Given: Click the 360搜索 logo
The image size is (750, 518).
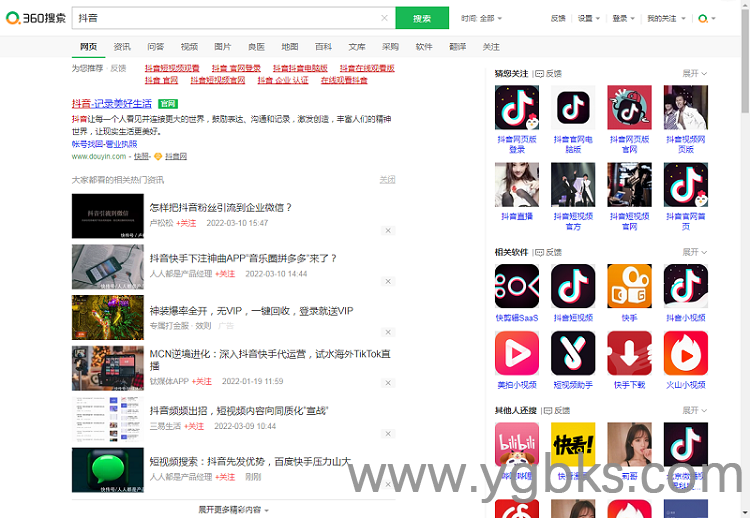Looking at the screenshot, I should pyautogui.click(x=34, y=18).
